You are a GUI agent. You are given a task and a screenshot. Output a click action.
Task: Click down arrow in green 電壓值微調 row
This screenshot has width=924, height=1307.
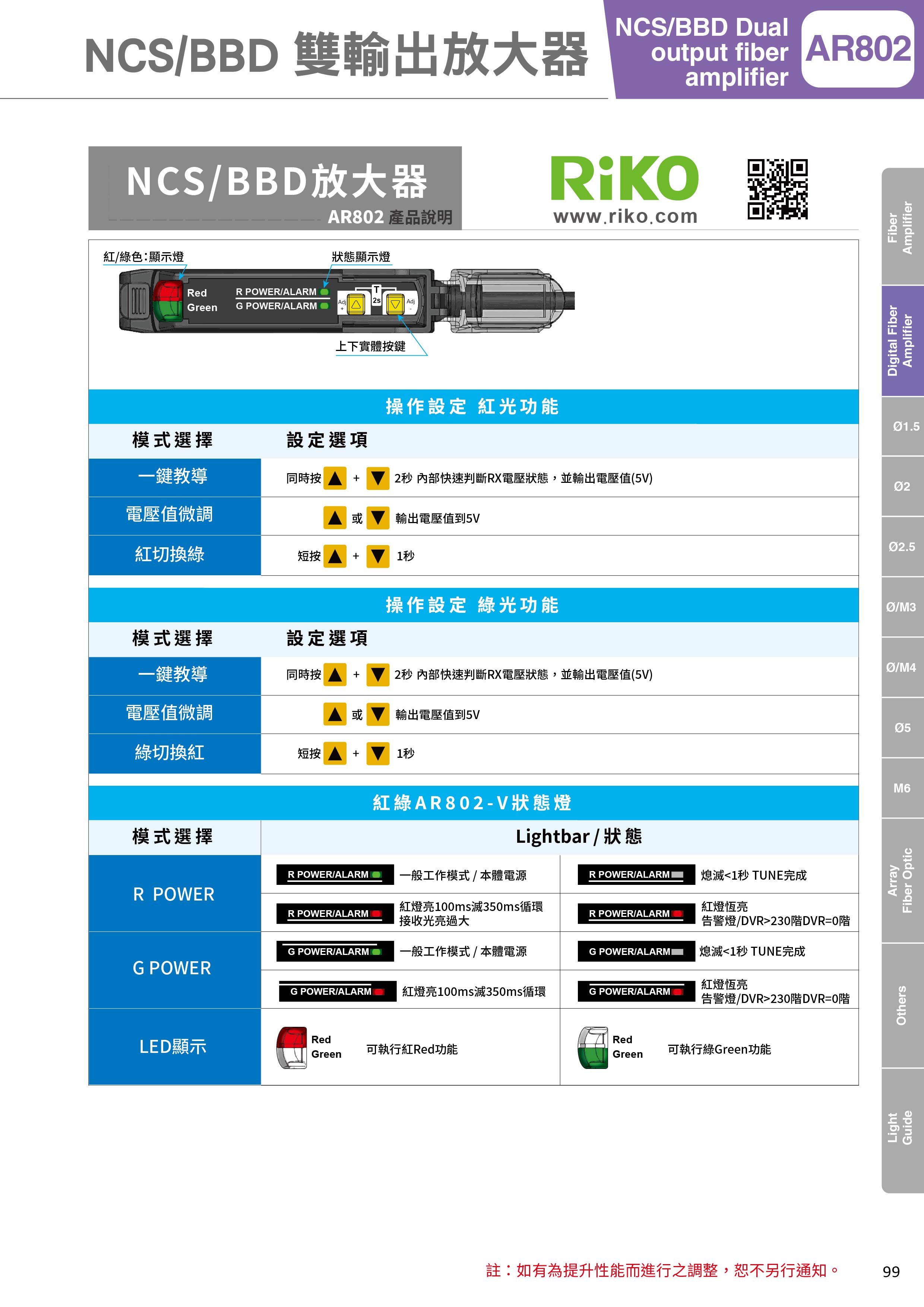(377, 714)
